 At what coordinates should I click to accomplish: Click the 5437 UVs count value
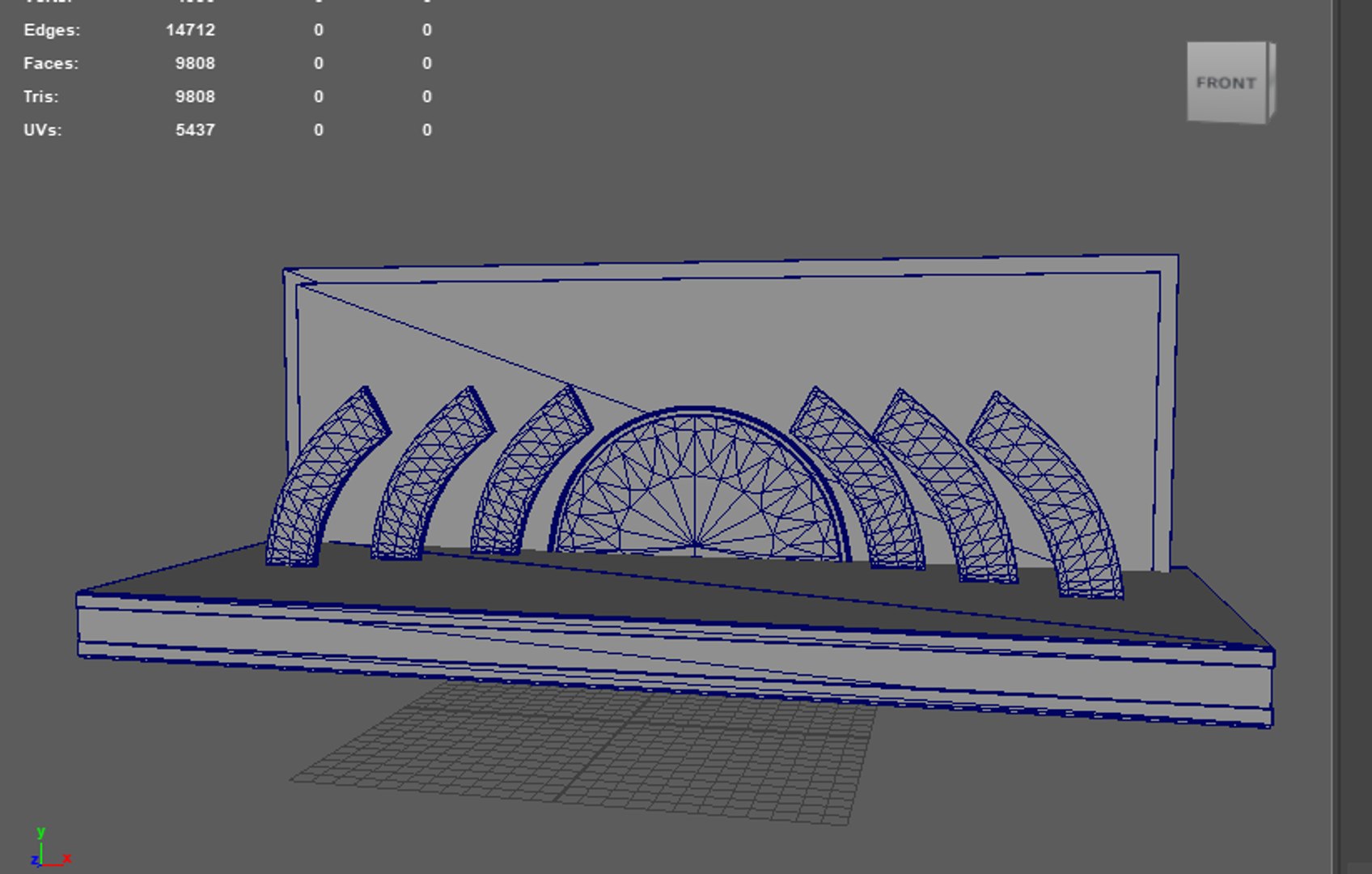[195, 129]
